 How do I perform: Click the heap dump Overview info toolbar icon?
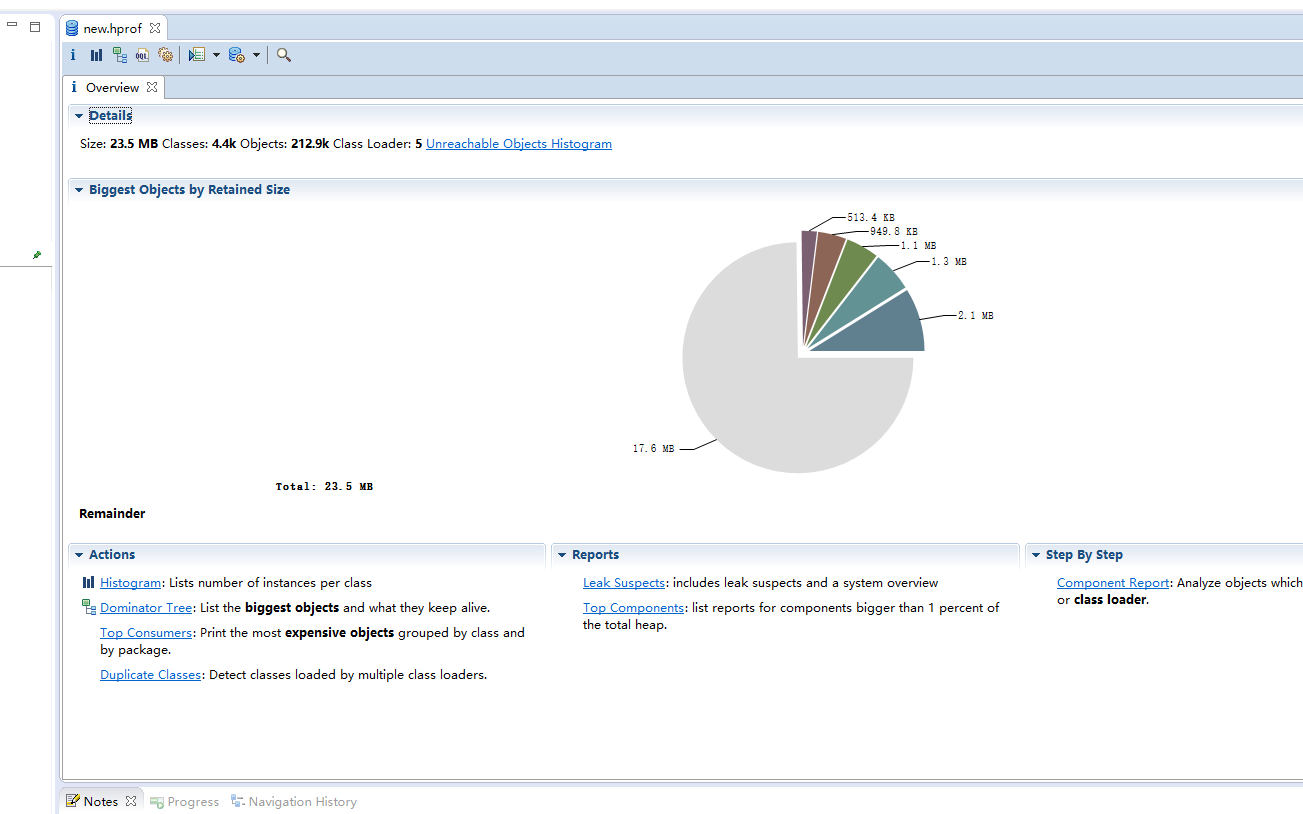tap(73, 55)
